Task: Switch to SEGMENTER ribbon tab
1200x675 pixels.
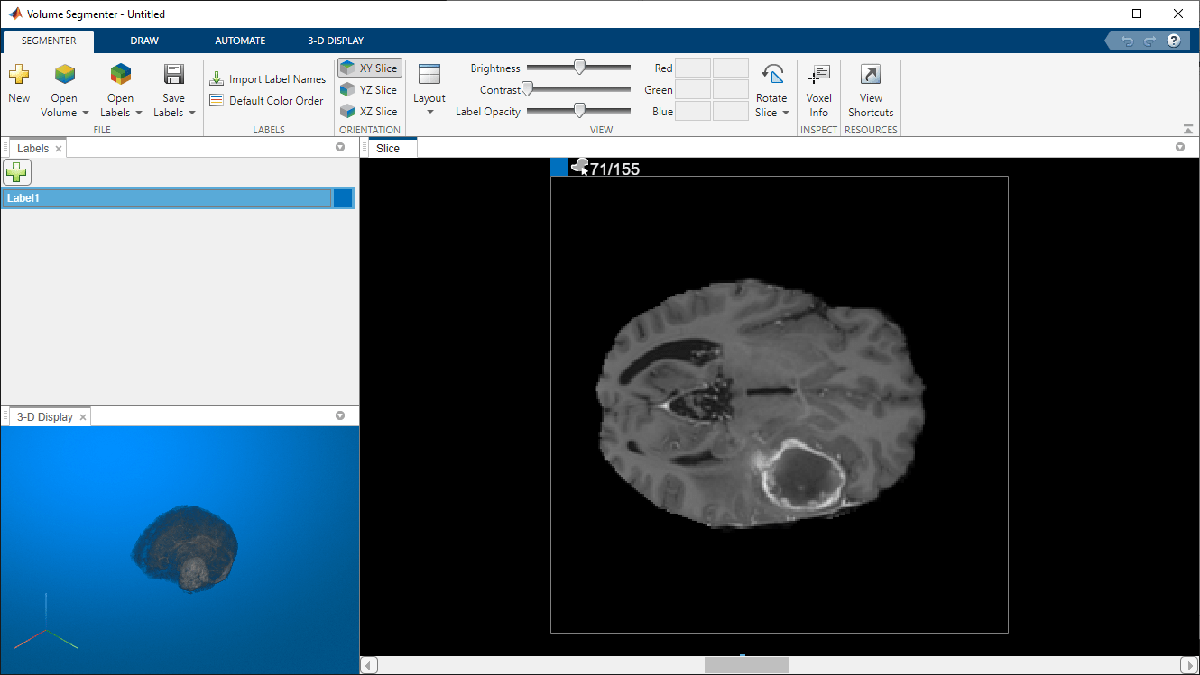Action: click(49, 41)
